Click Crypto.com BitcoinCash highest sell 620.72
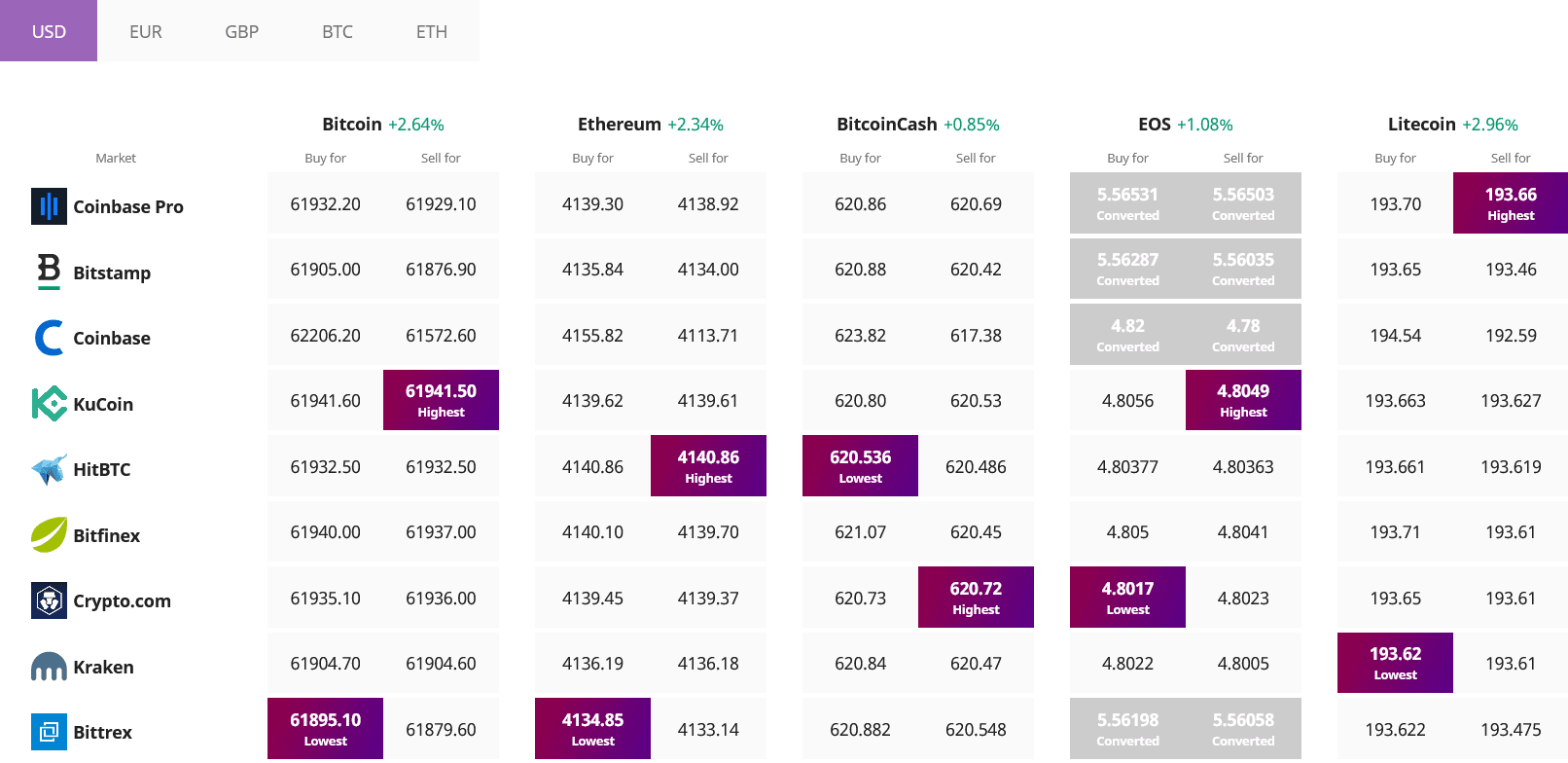This screenshot has width=1568, height=763. point(976,597)
